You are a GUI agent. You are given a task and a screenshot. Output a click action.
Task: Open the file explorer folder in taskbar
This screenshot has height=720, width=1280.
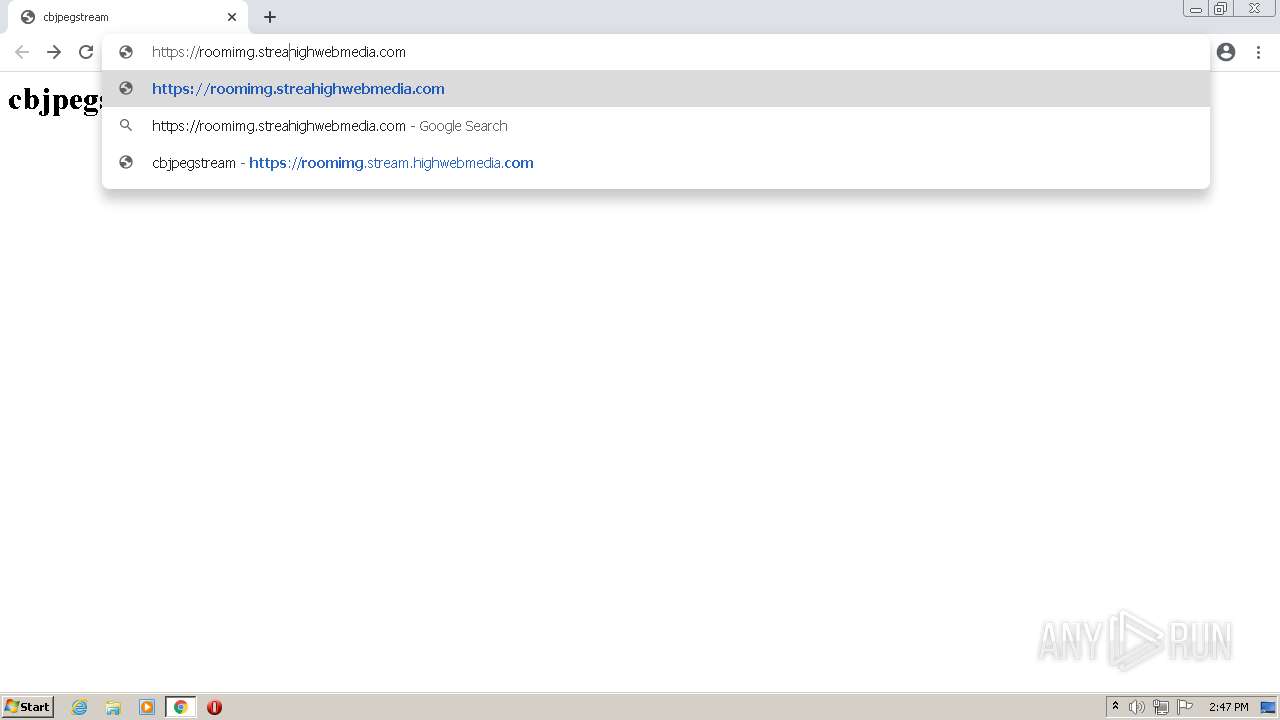coord(113,707)
